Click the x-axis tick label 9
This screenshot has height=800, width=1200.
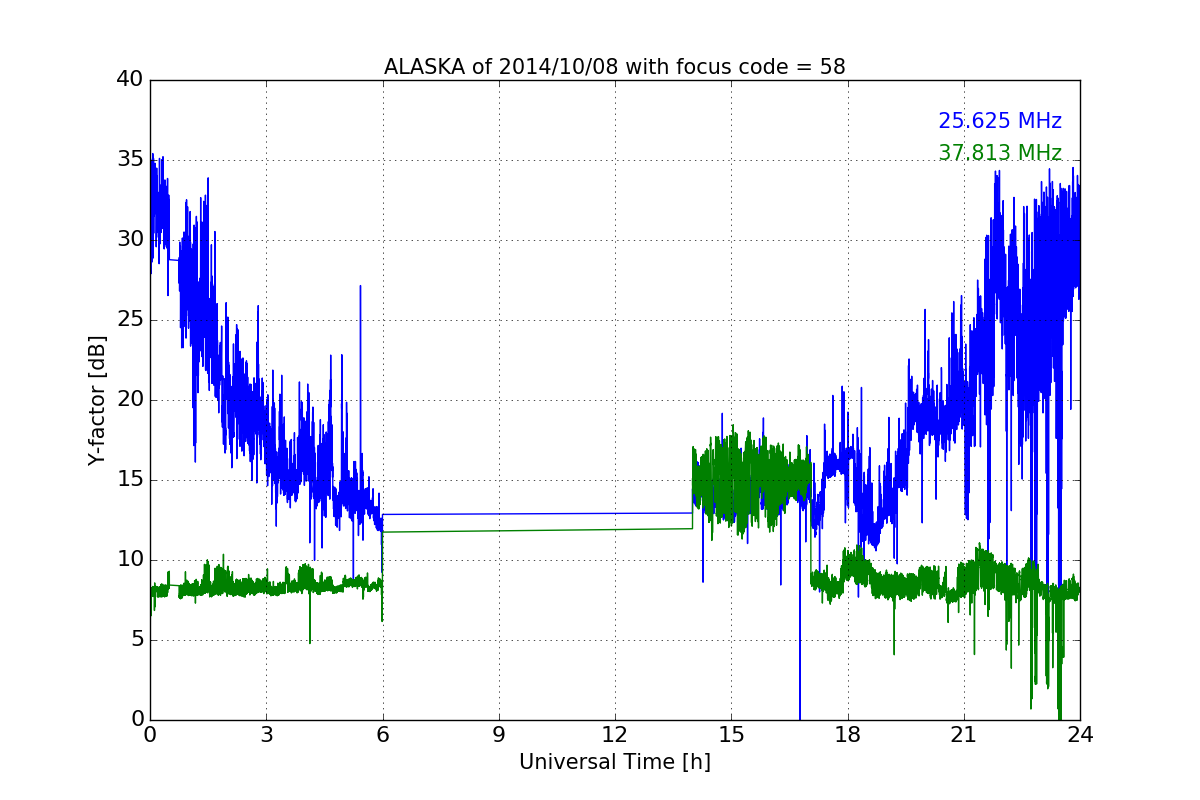click(498, 735)
